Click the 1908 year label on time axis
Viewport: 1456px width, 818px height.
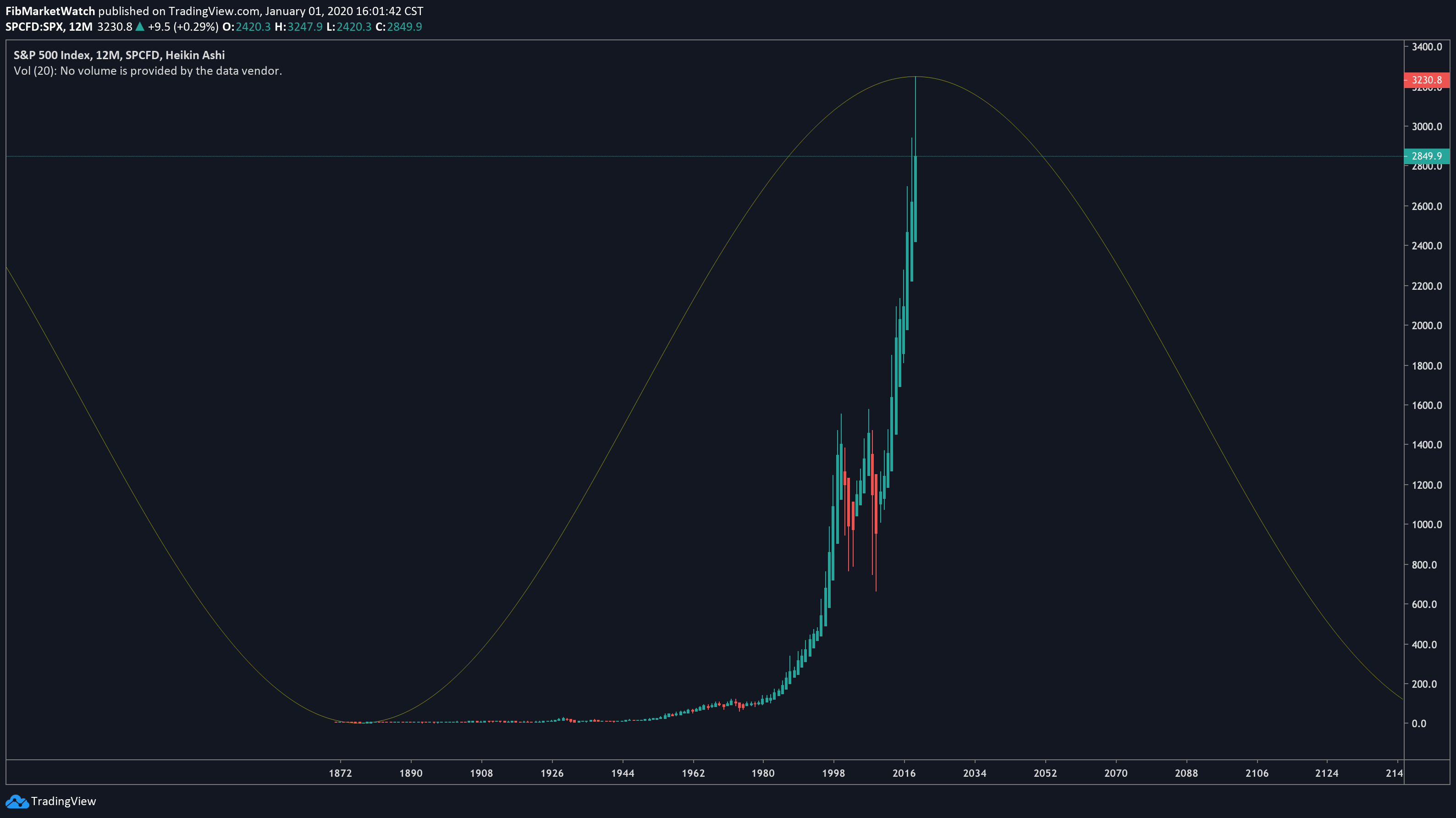coord(481,774)
